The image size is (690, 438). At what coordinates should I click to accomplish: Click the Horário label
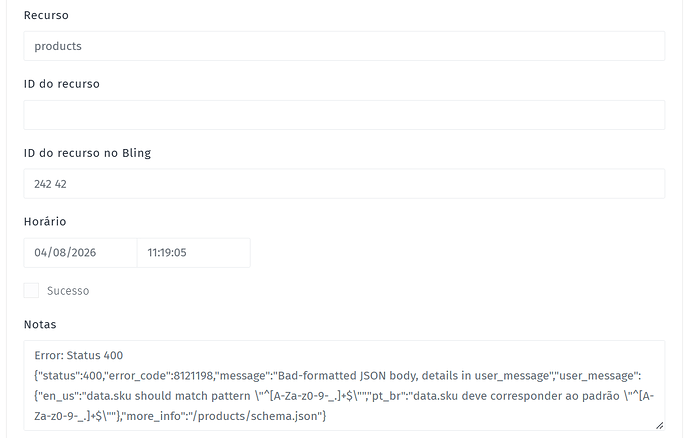coord(45,221)
